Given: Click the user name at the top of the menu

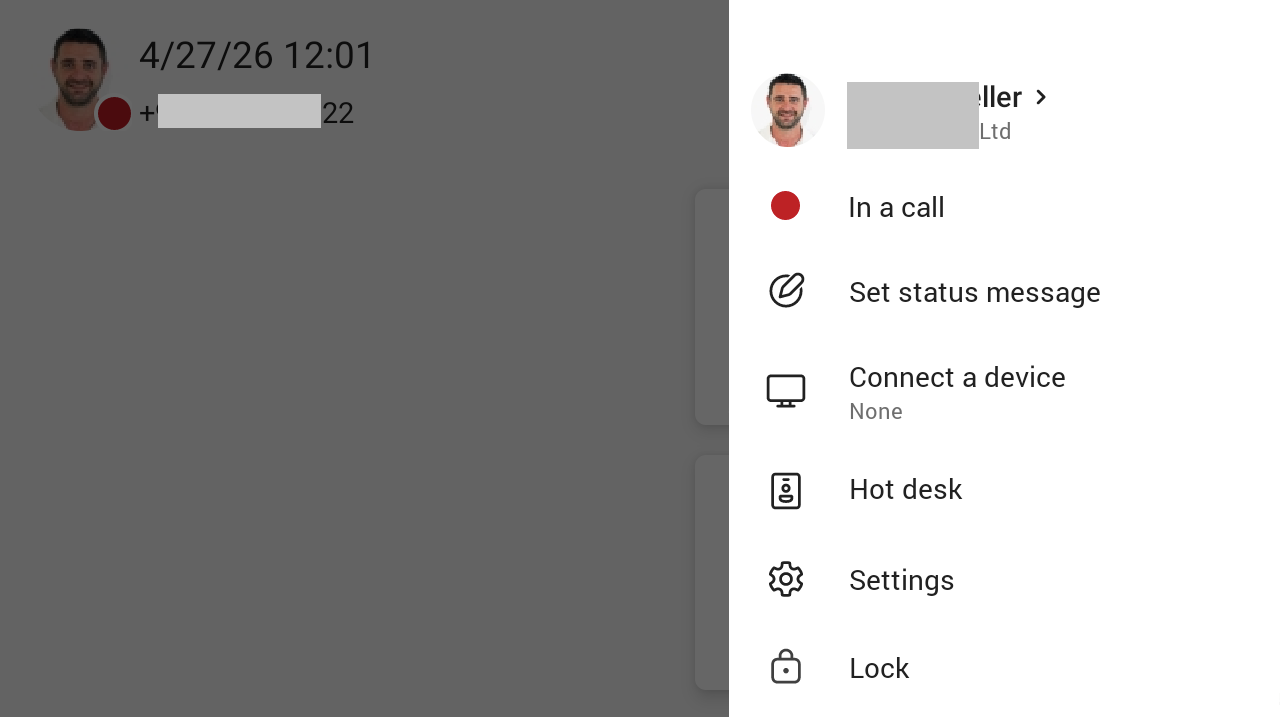Looking at the screenshot, I should pyautogui.click(x=934, y=97).
